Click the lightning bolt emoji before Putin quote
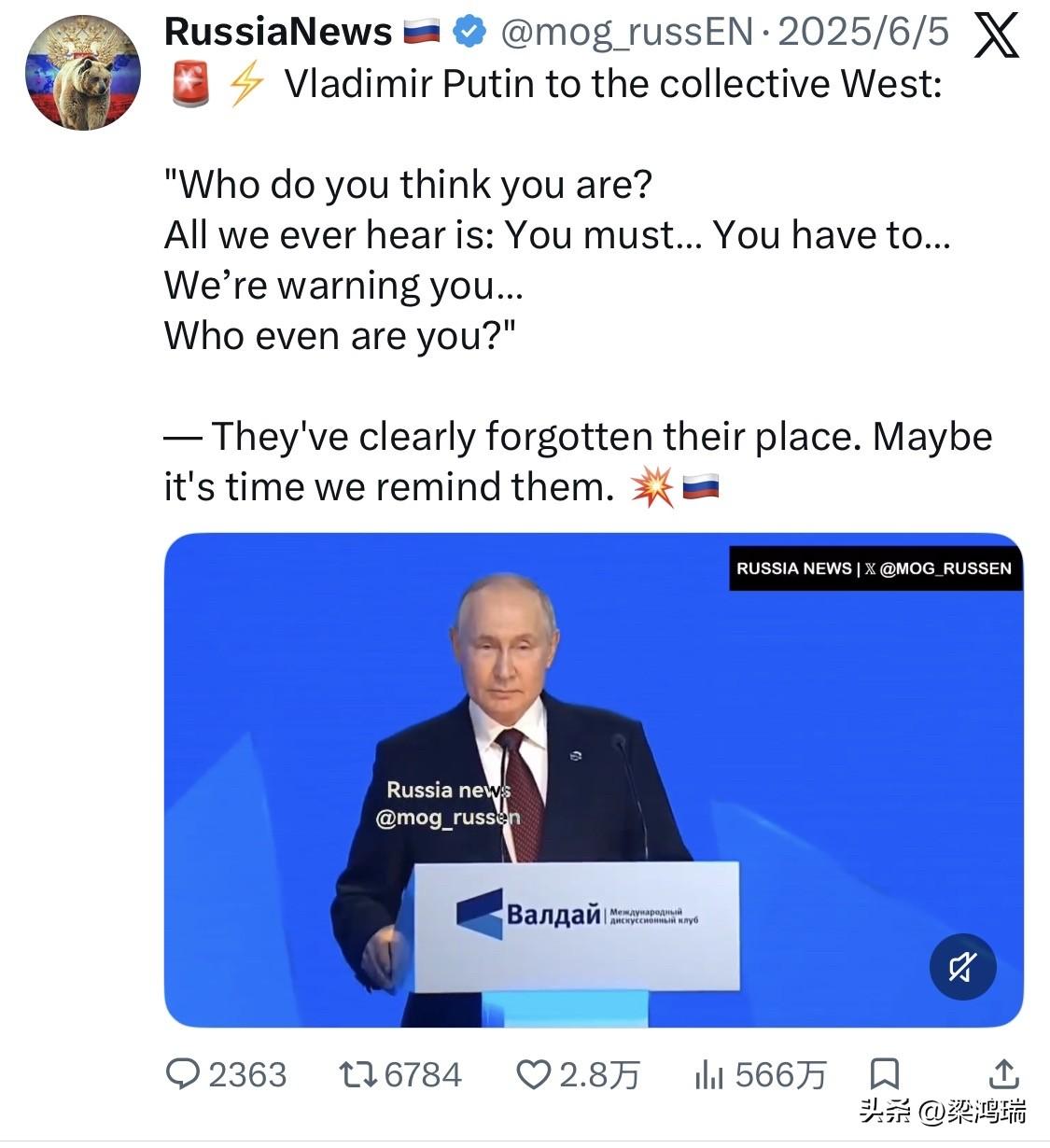The image size is (1050, 1148). click(245, 83)
